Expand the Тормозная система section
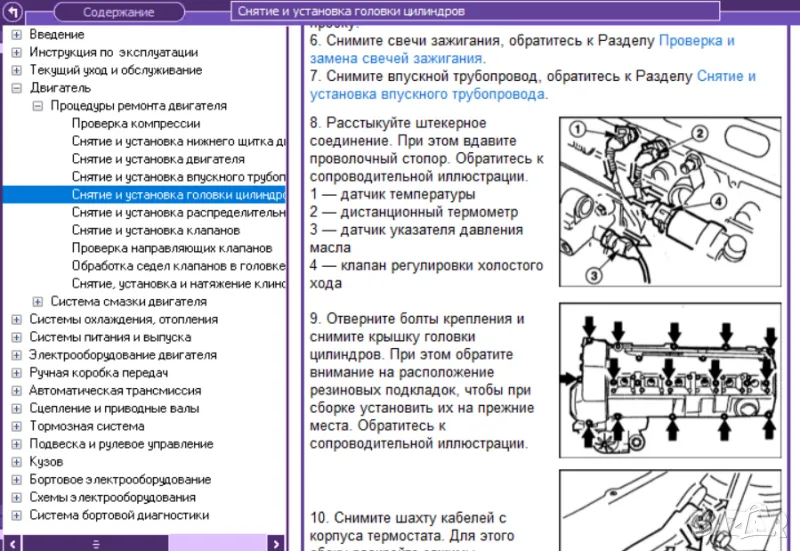Viewport: 800px width, 551px height. tap(17, 426)
